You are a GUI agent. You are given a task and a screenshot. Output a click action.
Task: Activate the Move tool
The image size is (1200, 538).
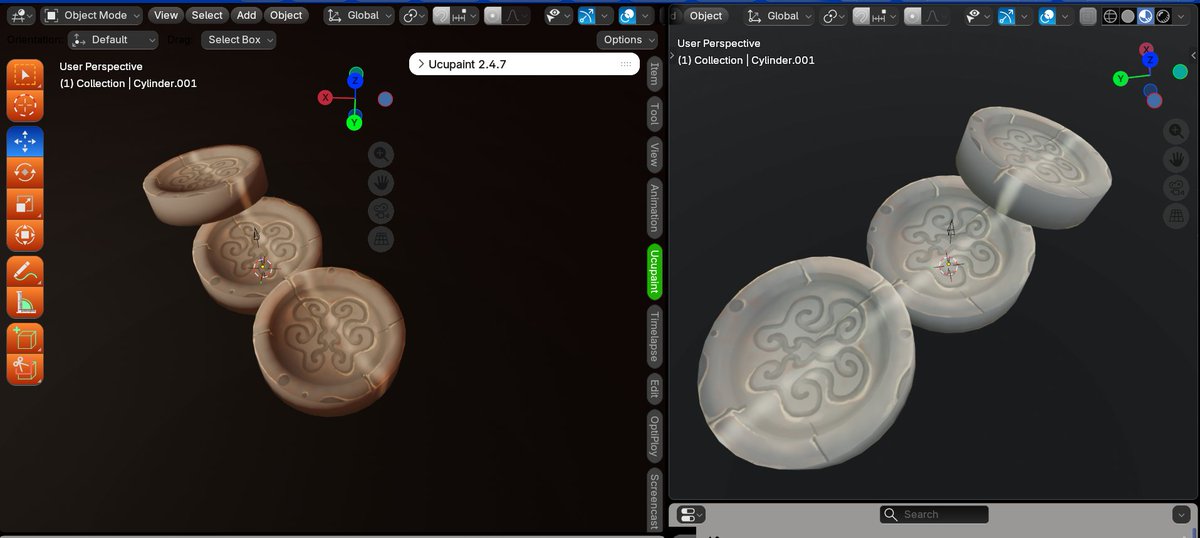(25, 142)
